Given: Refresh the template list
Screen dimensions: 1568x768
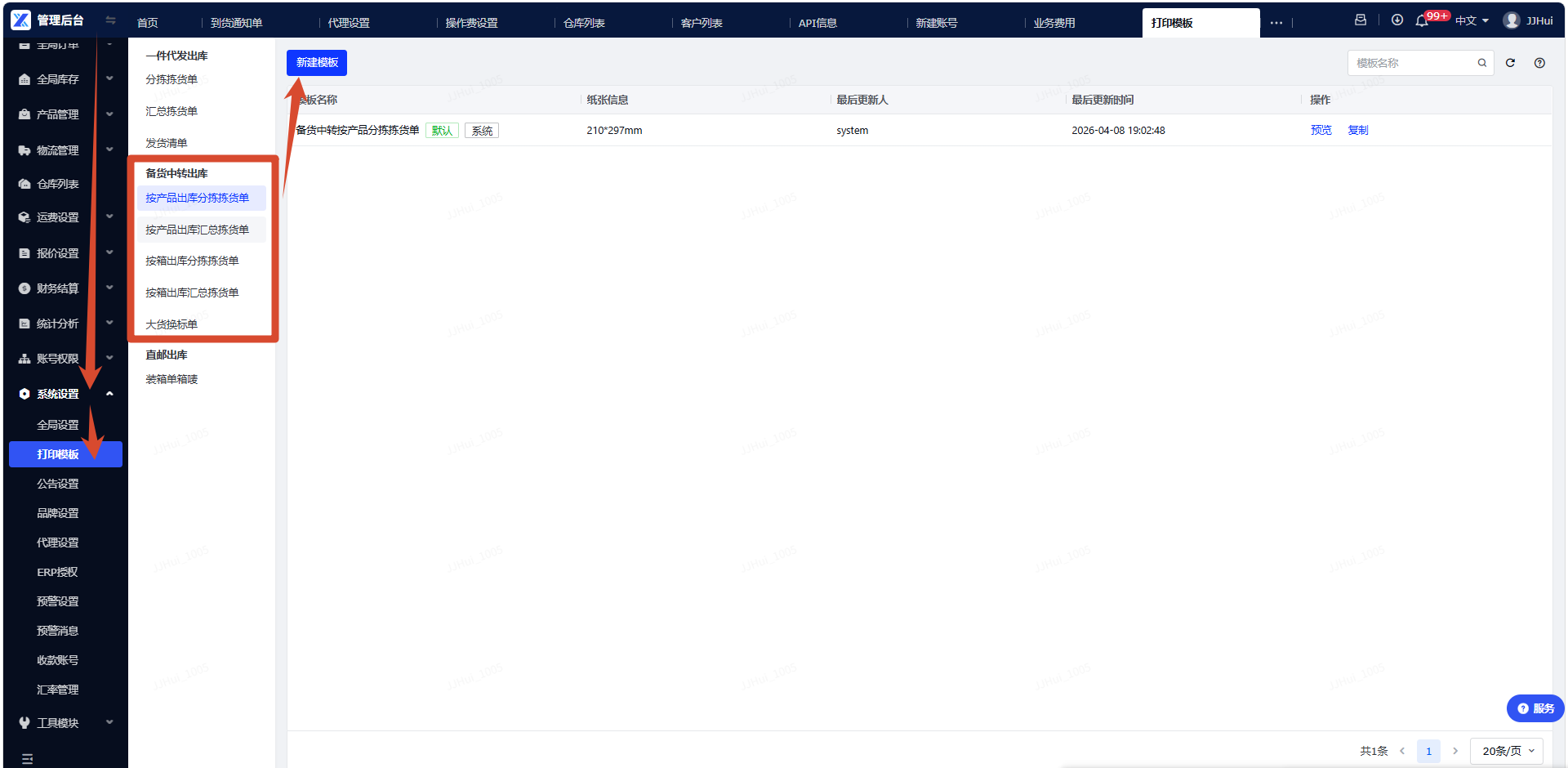Looking at the screenshot, I should point(1511,63).
